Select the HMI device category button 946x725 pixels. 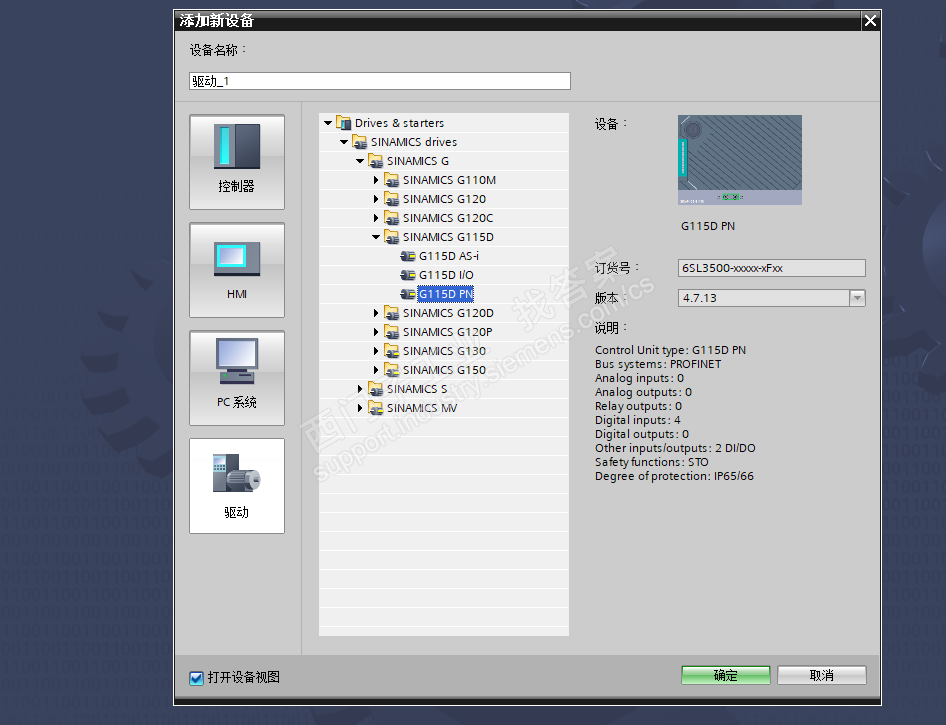click(237, 270)
